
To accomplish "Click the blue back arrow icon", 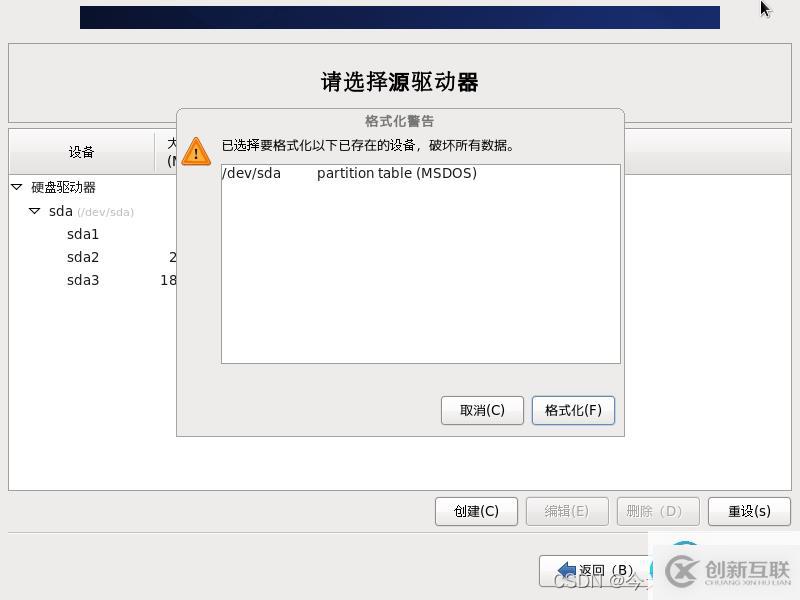I will tap(566, 570).
